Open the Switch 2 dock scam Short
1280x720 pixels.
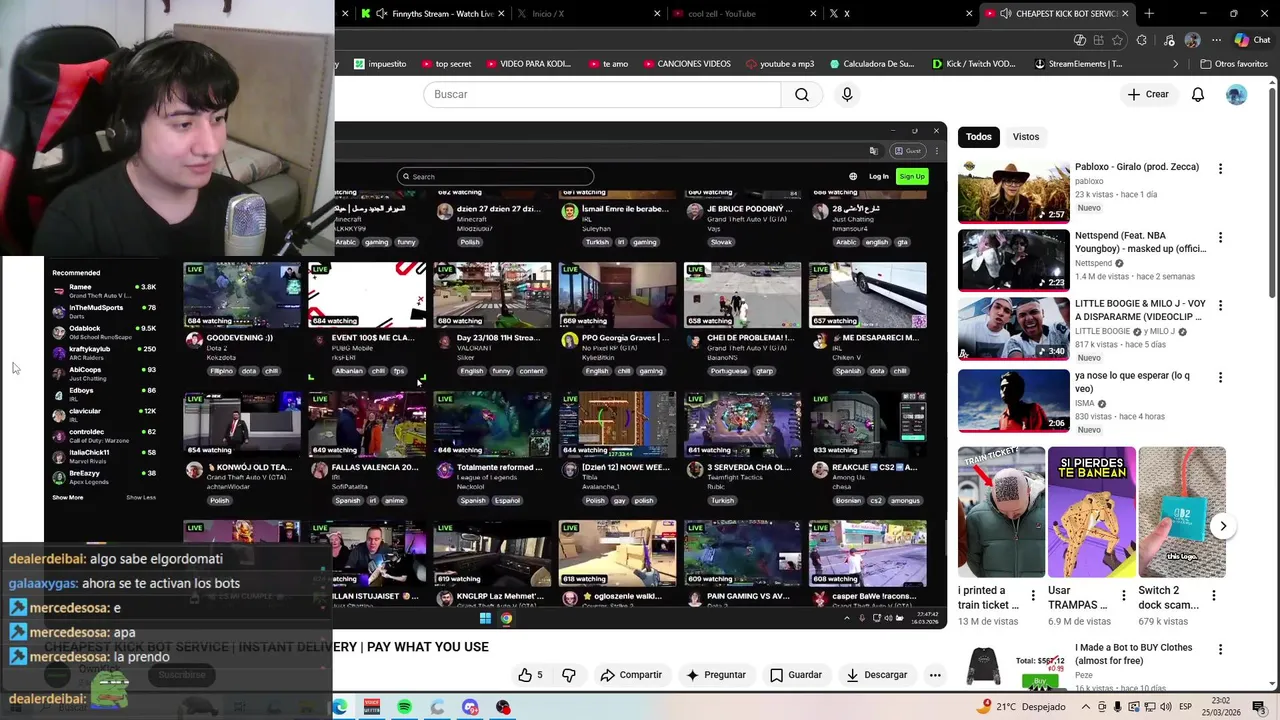1181,512
